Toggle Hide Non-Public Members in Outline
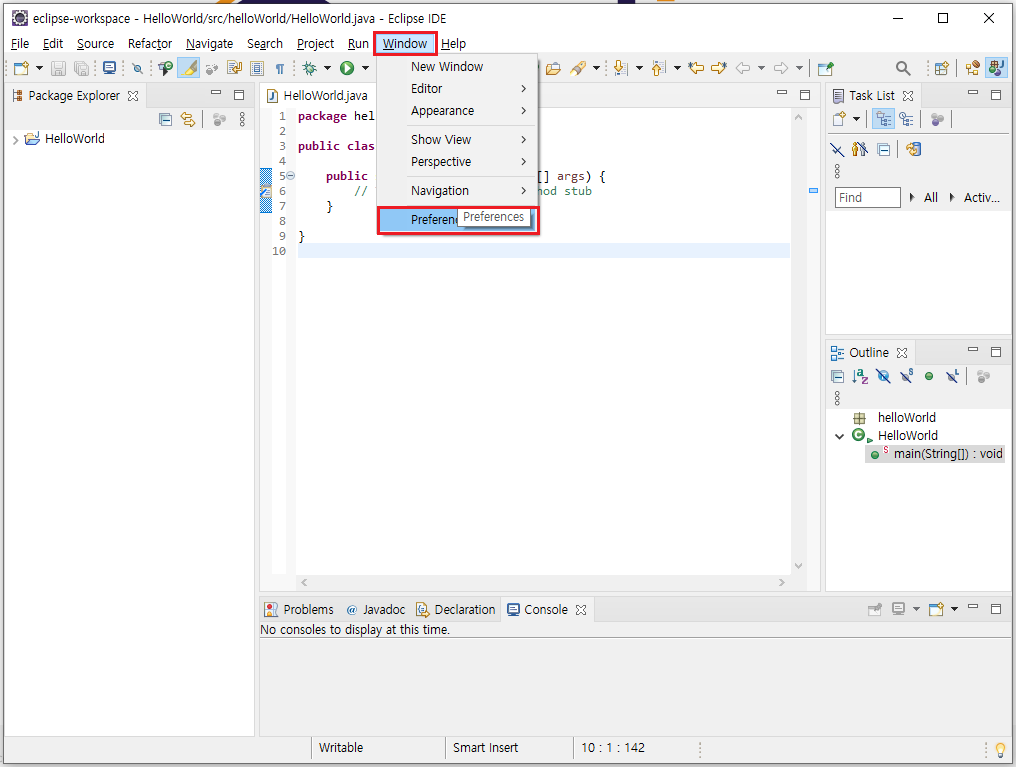This screenshot has height=767, width=1016. (x=929, y=376)
